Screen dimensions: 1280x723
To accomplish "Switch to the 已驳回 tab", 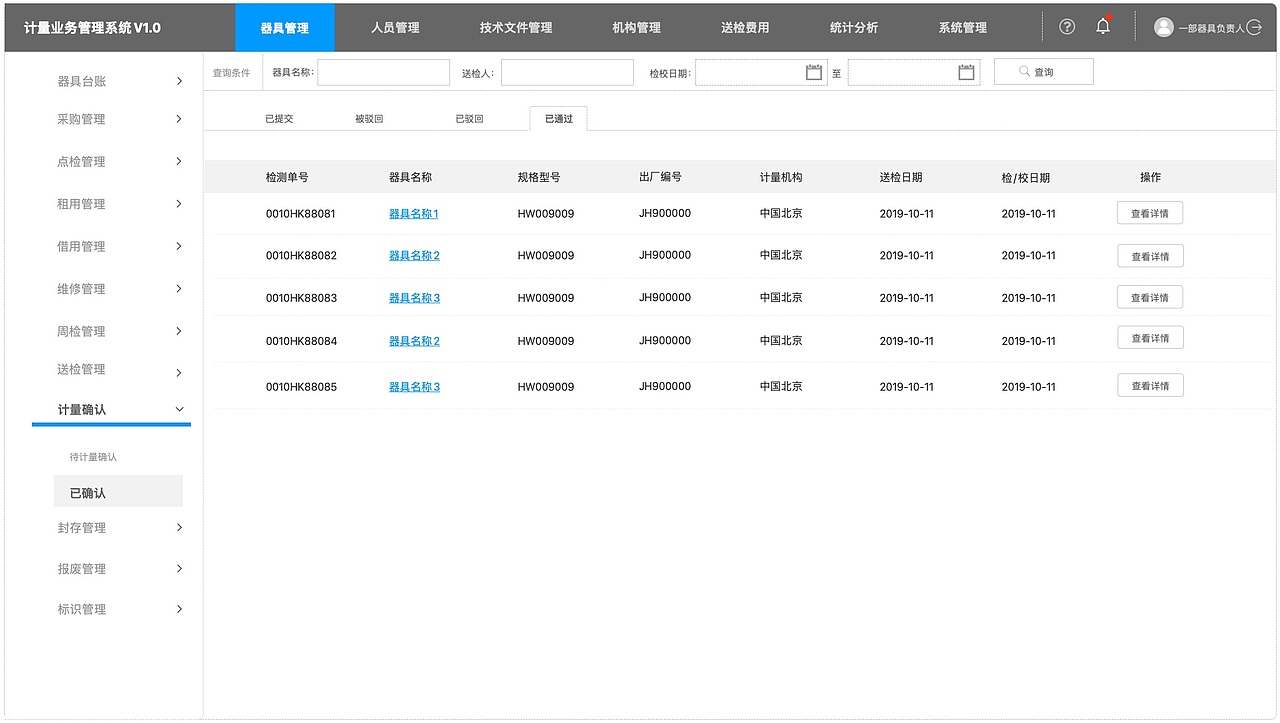I will pos(469,119).
